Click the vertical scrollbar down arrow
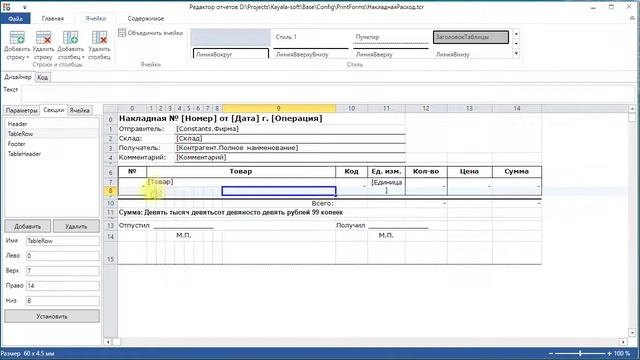 632,332
